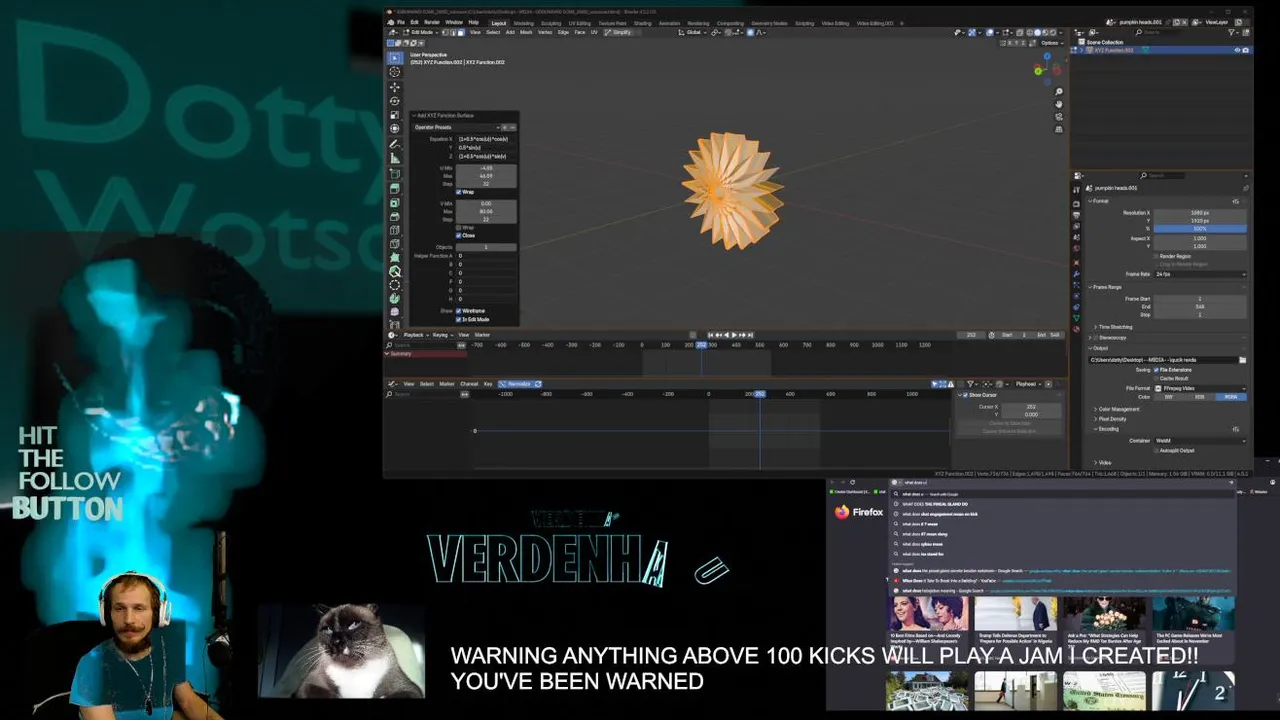The width and height of the screenshot is (1280, 720).
Task: Open the viewport Options button
Action: pyautogui.click(x=1050, y=42)
